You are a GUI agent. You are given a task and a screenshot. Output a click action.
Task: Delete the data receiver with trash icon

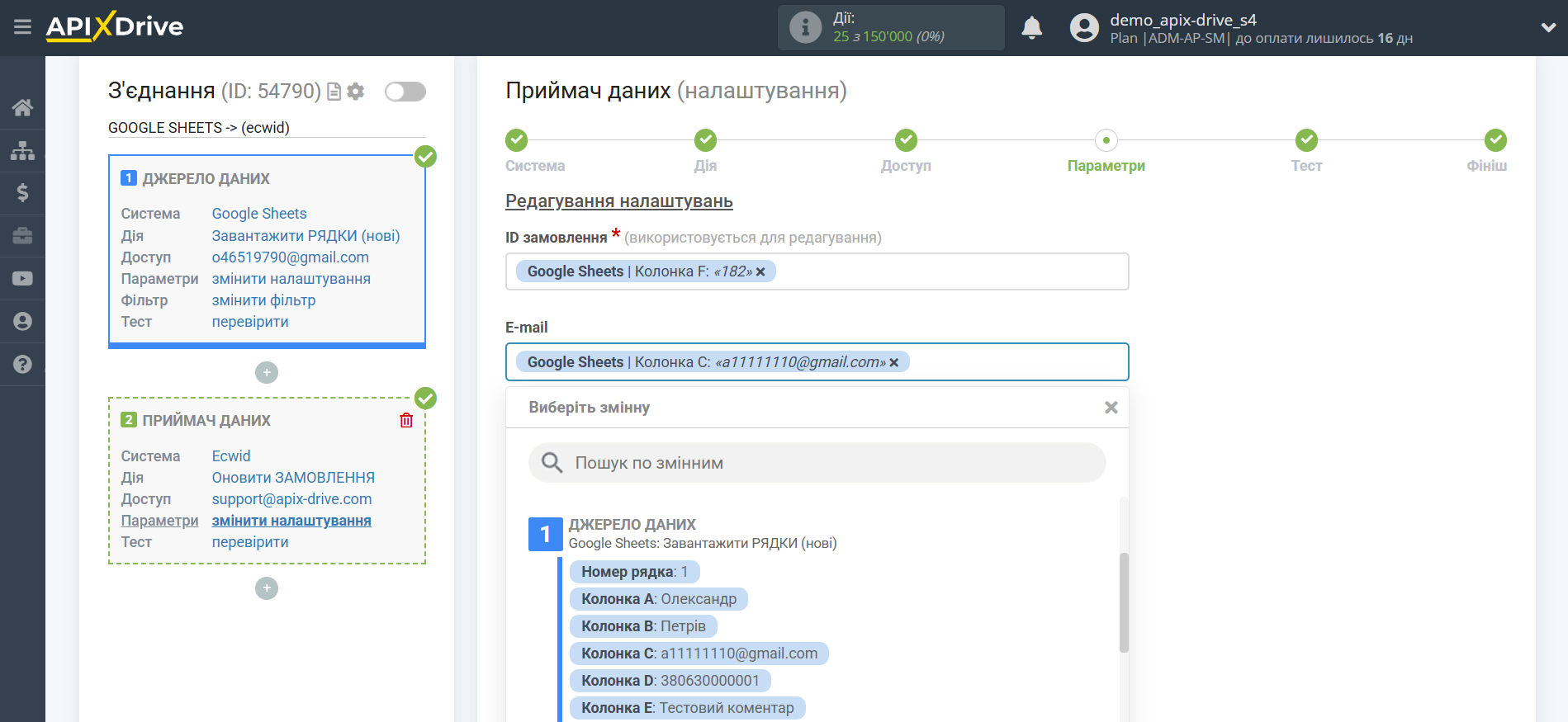pyautogui.click(x=406, y=420)
